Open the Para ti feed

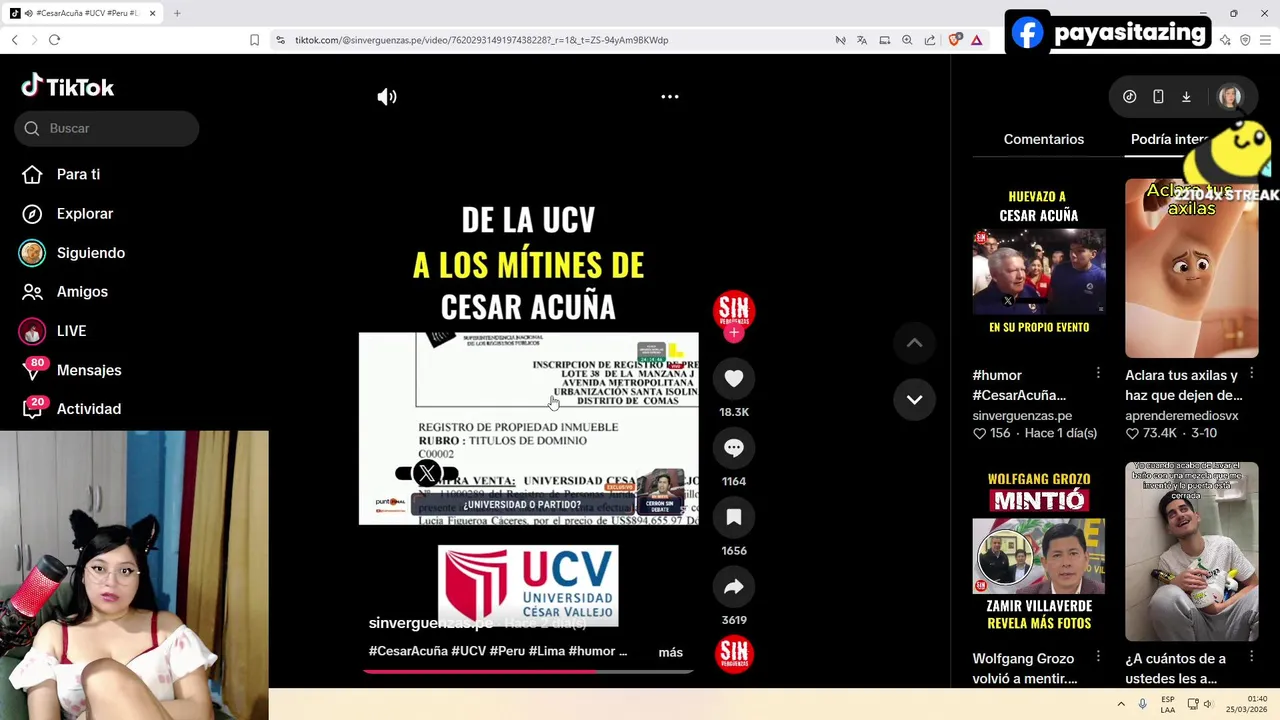tap(62, 174)
